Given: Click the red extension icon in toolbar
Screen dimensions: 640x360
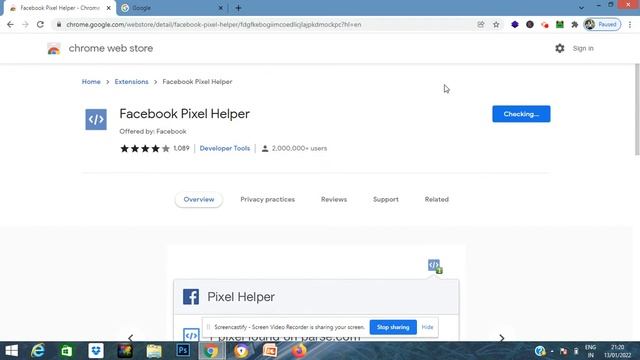Looking at the screenshot, I should (x=545, y=25).
